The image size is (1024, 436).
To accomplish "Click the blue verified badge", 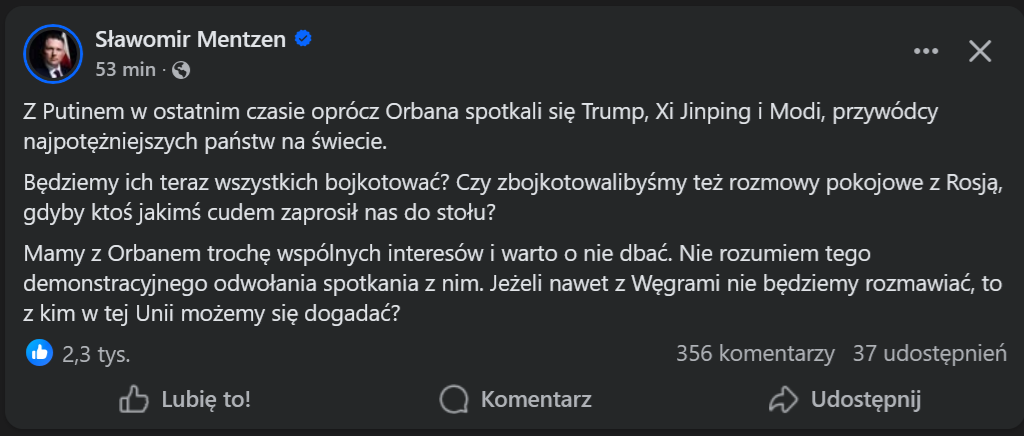I will [303, 39].
